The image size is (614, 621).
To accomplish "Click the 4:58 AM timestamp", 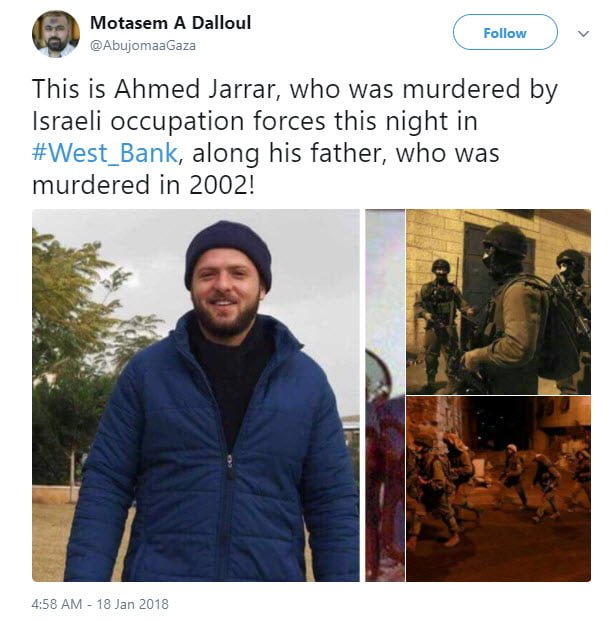I will (x=57, y=604).
